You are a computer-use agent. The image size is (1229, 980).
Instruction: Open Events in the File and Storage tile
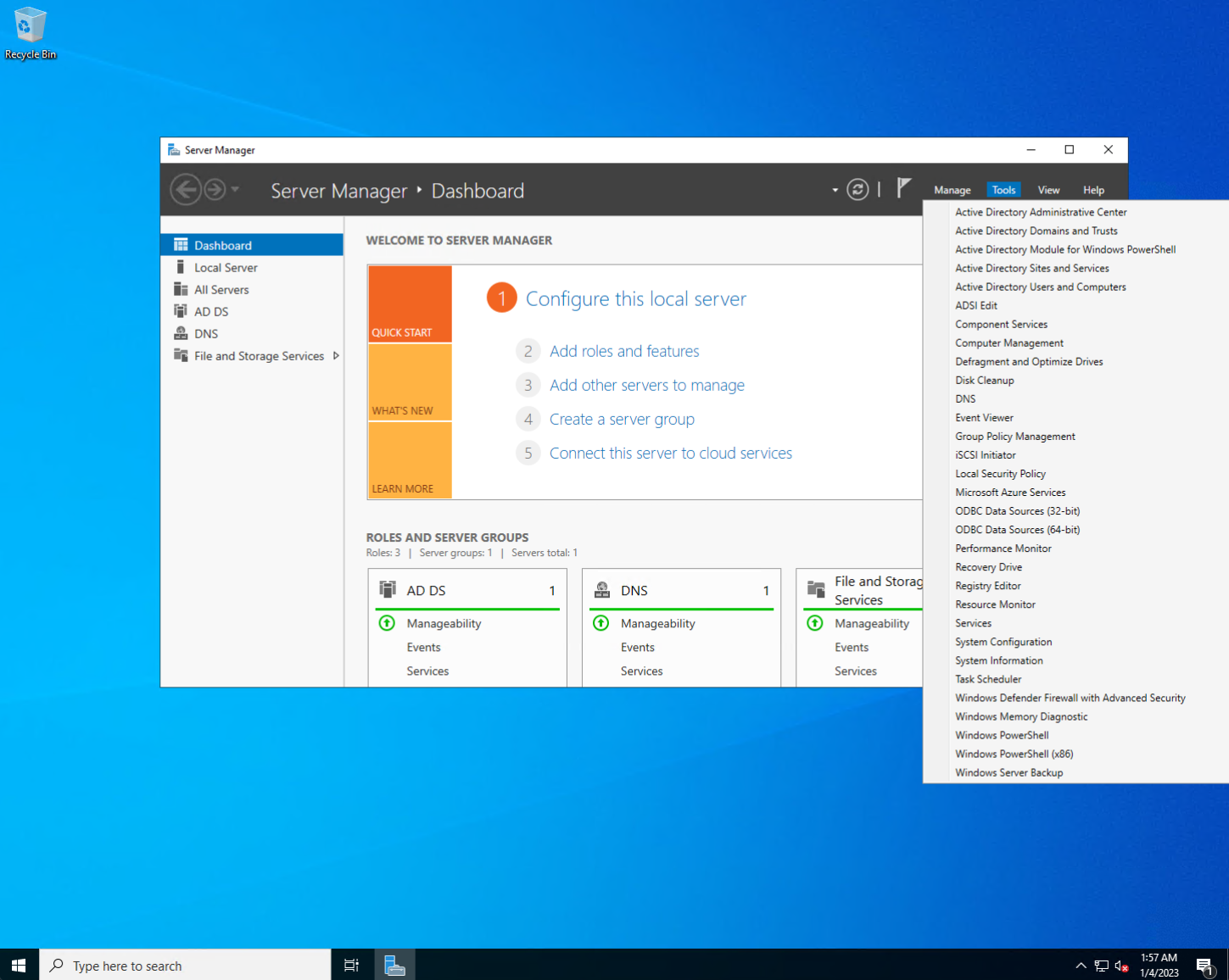852,647
